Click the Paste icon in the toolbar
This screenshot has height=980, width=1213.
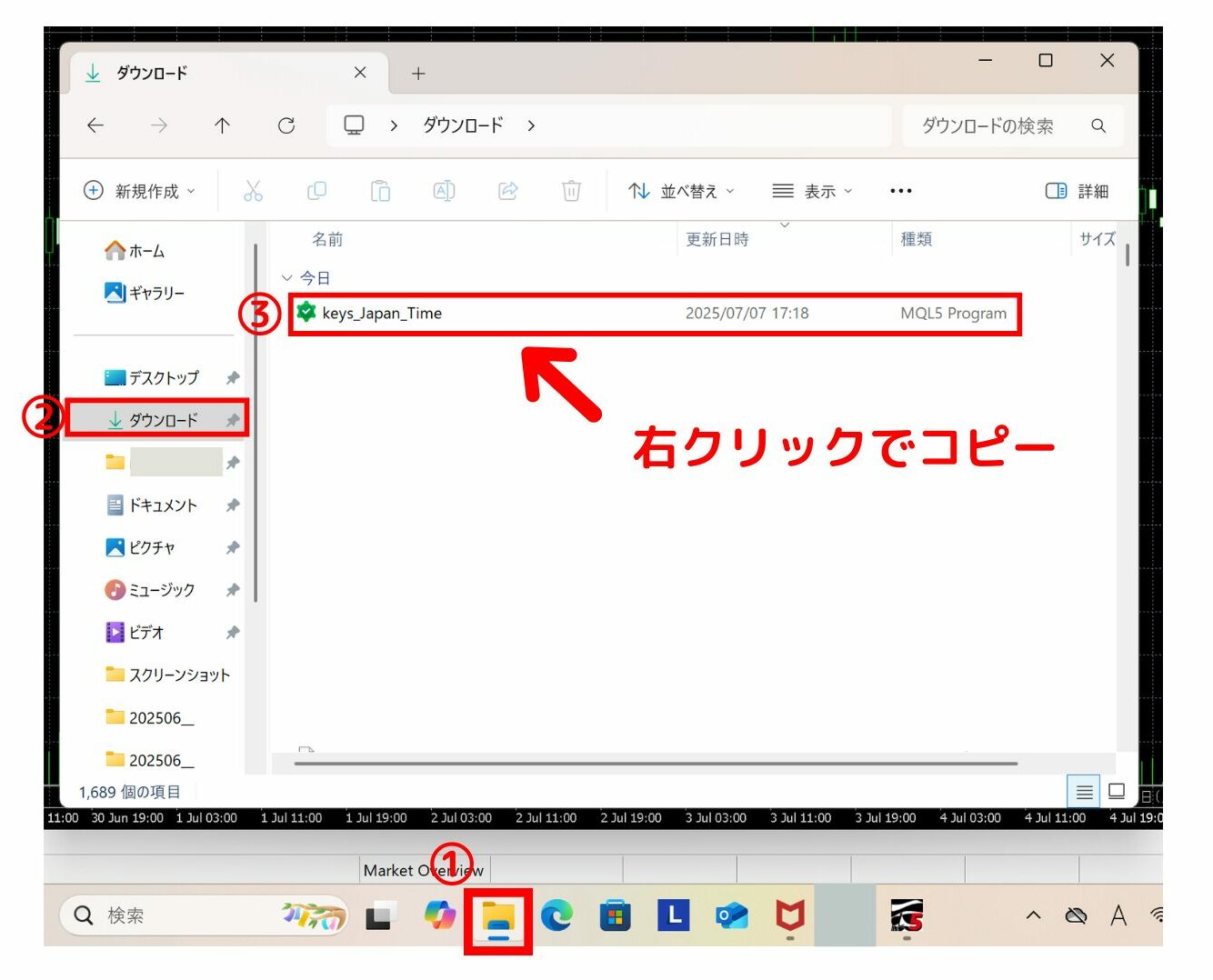381,191
